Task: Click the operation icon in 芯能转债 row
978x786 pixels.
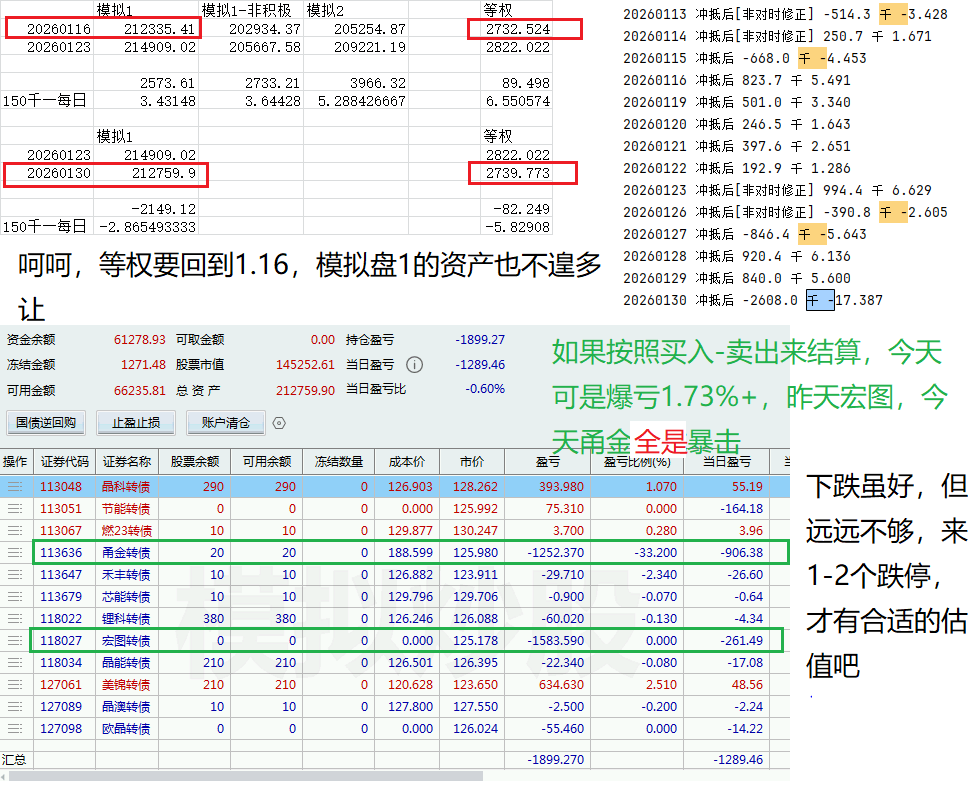Action: click(x=15, y=597)
